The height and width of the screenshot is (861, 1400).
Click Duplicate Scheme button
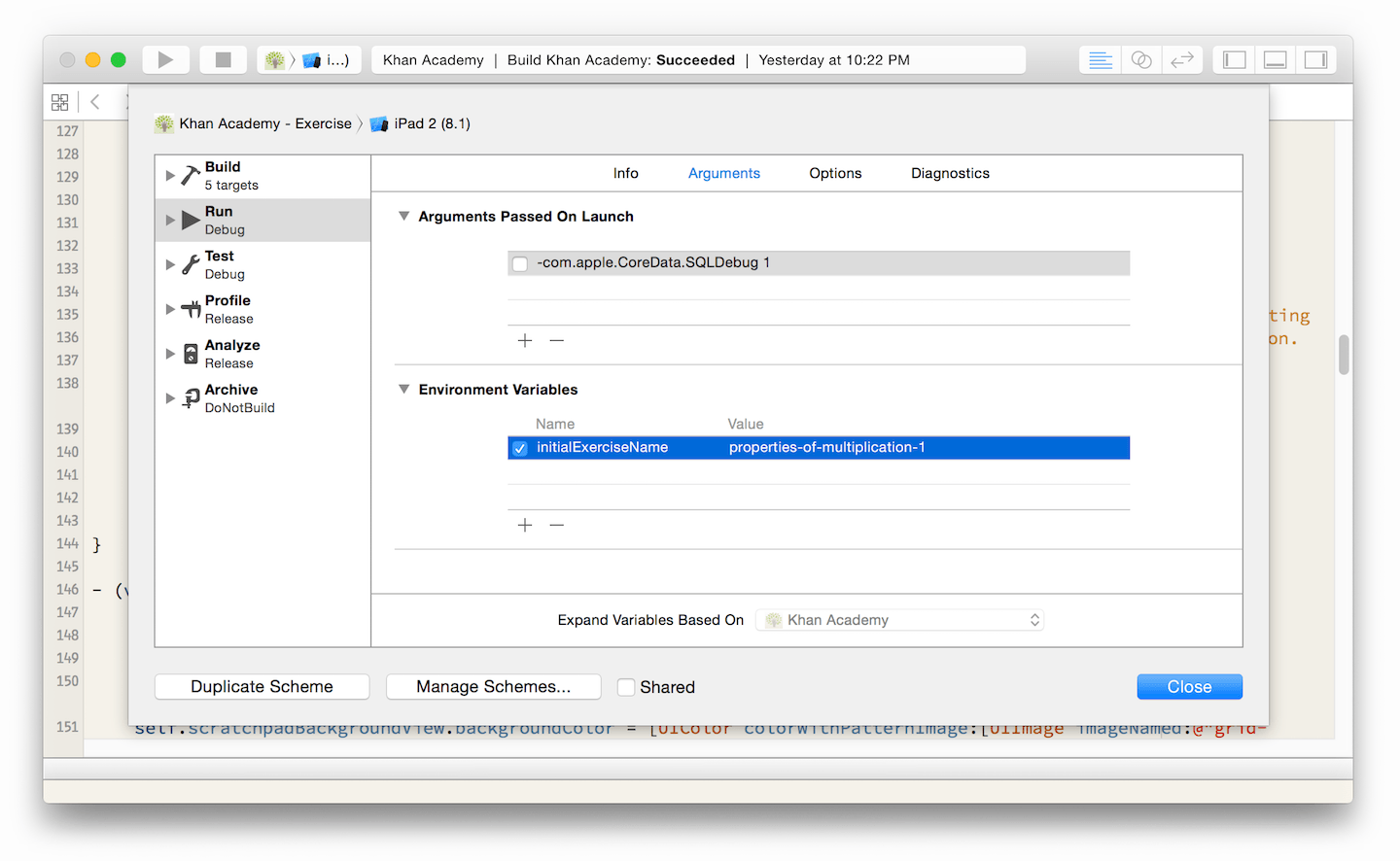262,687
